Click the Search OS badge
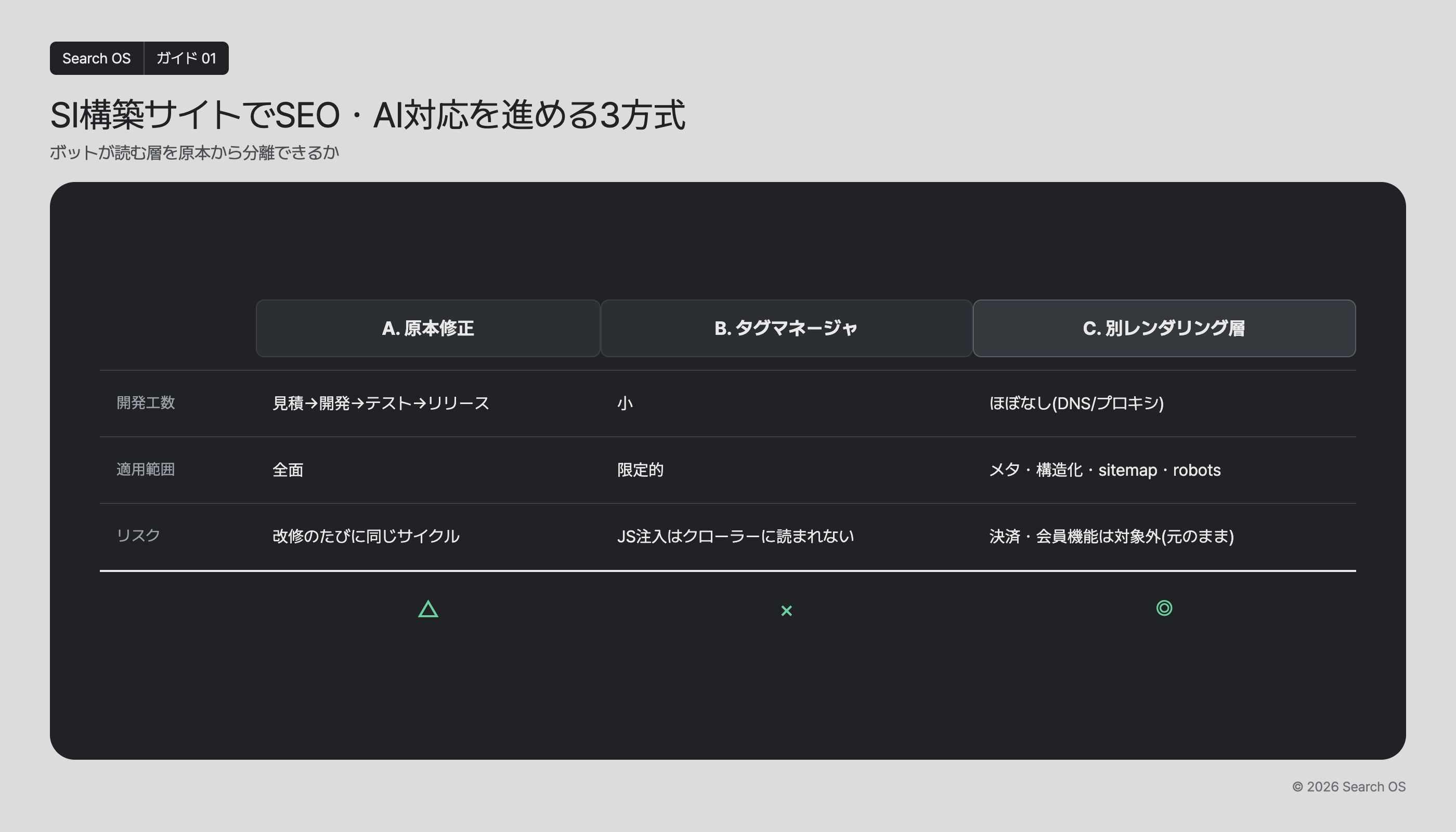The width and height of the screenshot is (1456, 832). pos(97,58)
